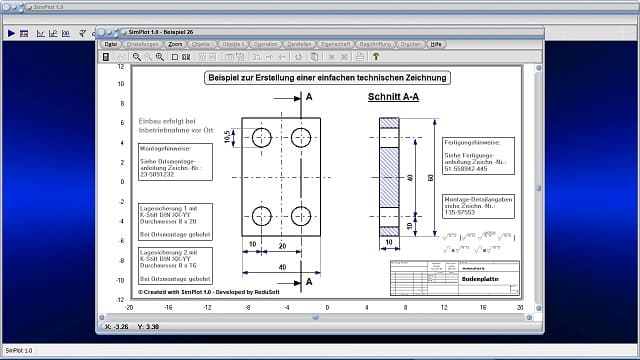Click the 'Schnitt A-A' heading in the drawing

(393, 97)
